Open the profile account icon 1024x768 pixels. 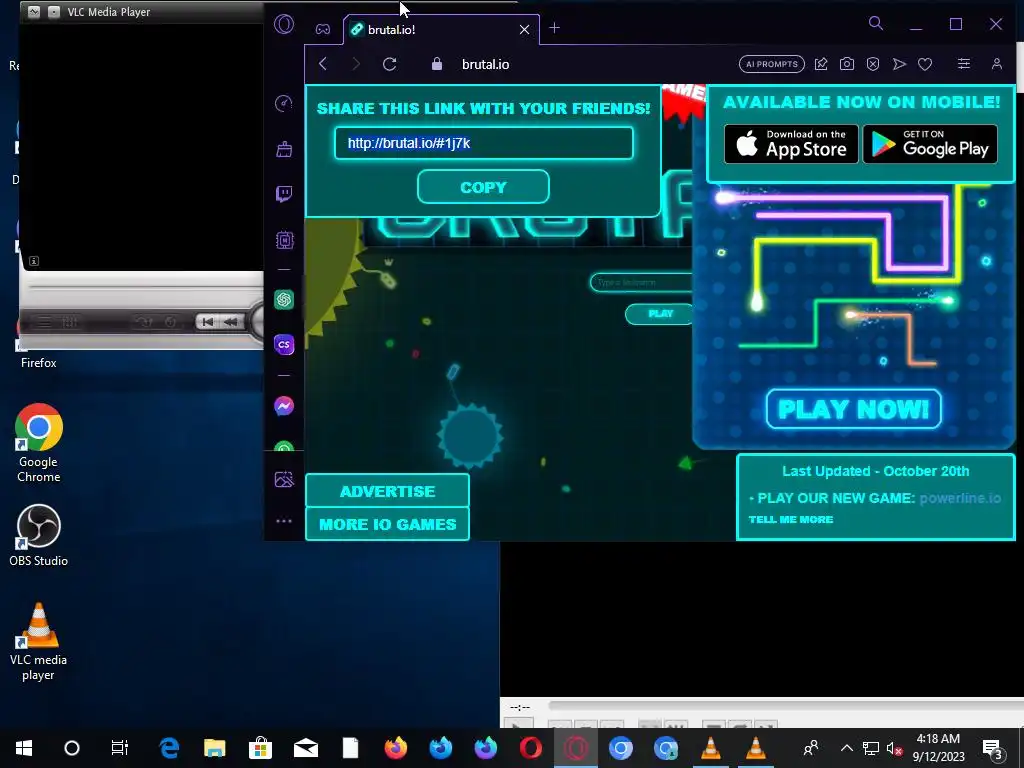pyautogui.click(x=997, y=63)
